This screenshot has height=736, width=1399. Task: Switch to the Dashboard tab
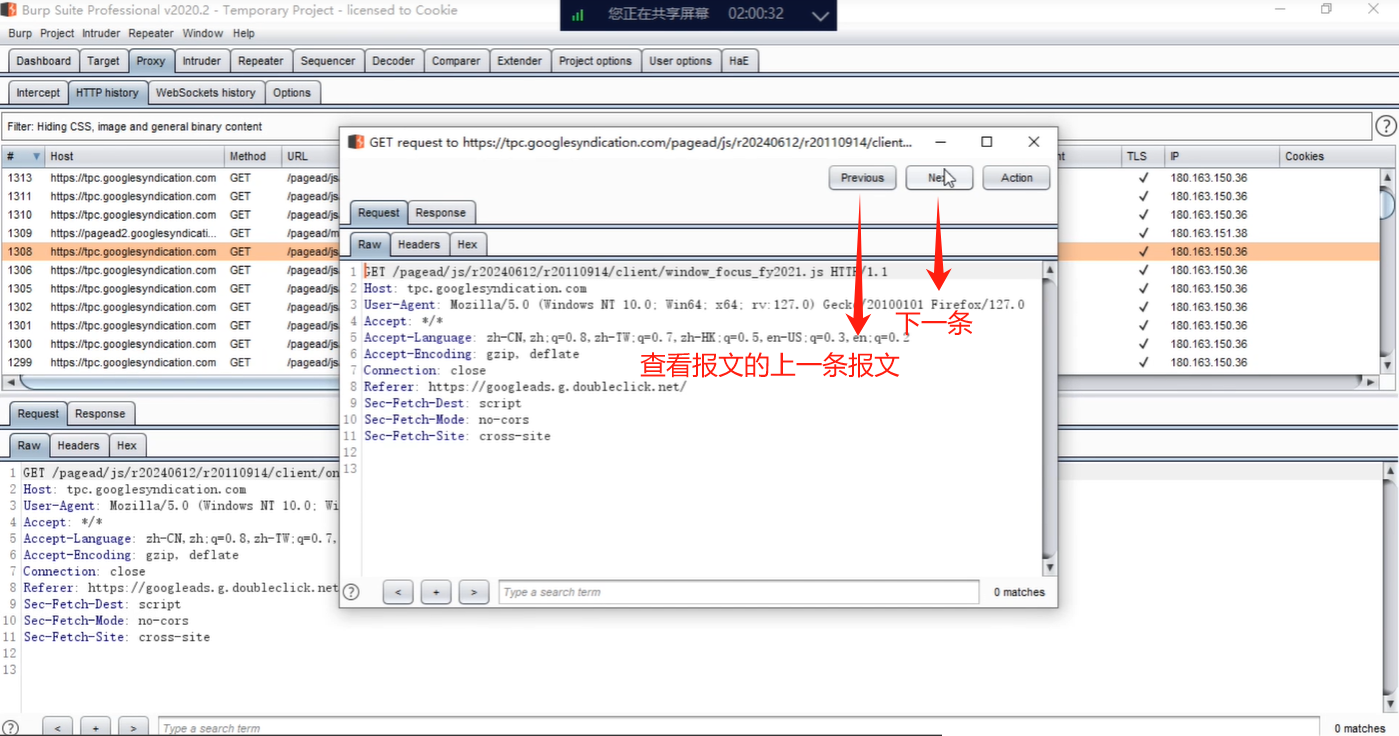pos(44,61)
